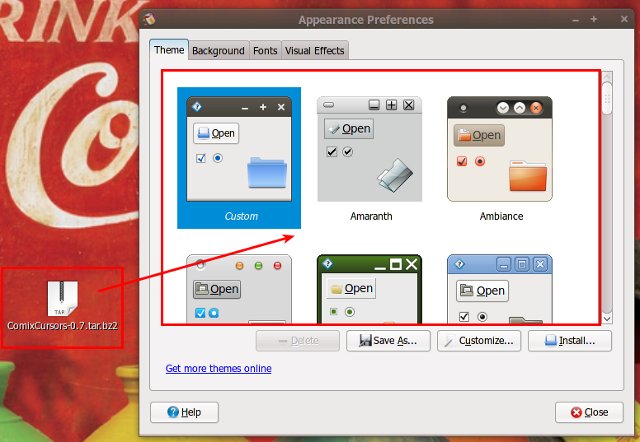
Task: Click the Amaranth theme name label
Action: [x=371, y=216]
